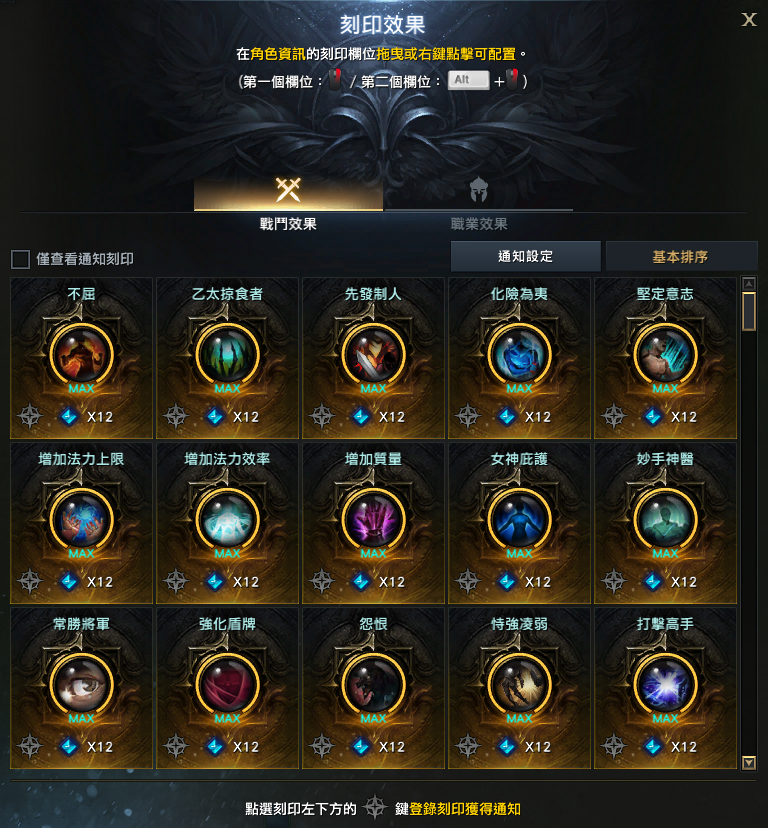Click the 先發制人 engraving icon

click(x=373, y=354)
